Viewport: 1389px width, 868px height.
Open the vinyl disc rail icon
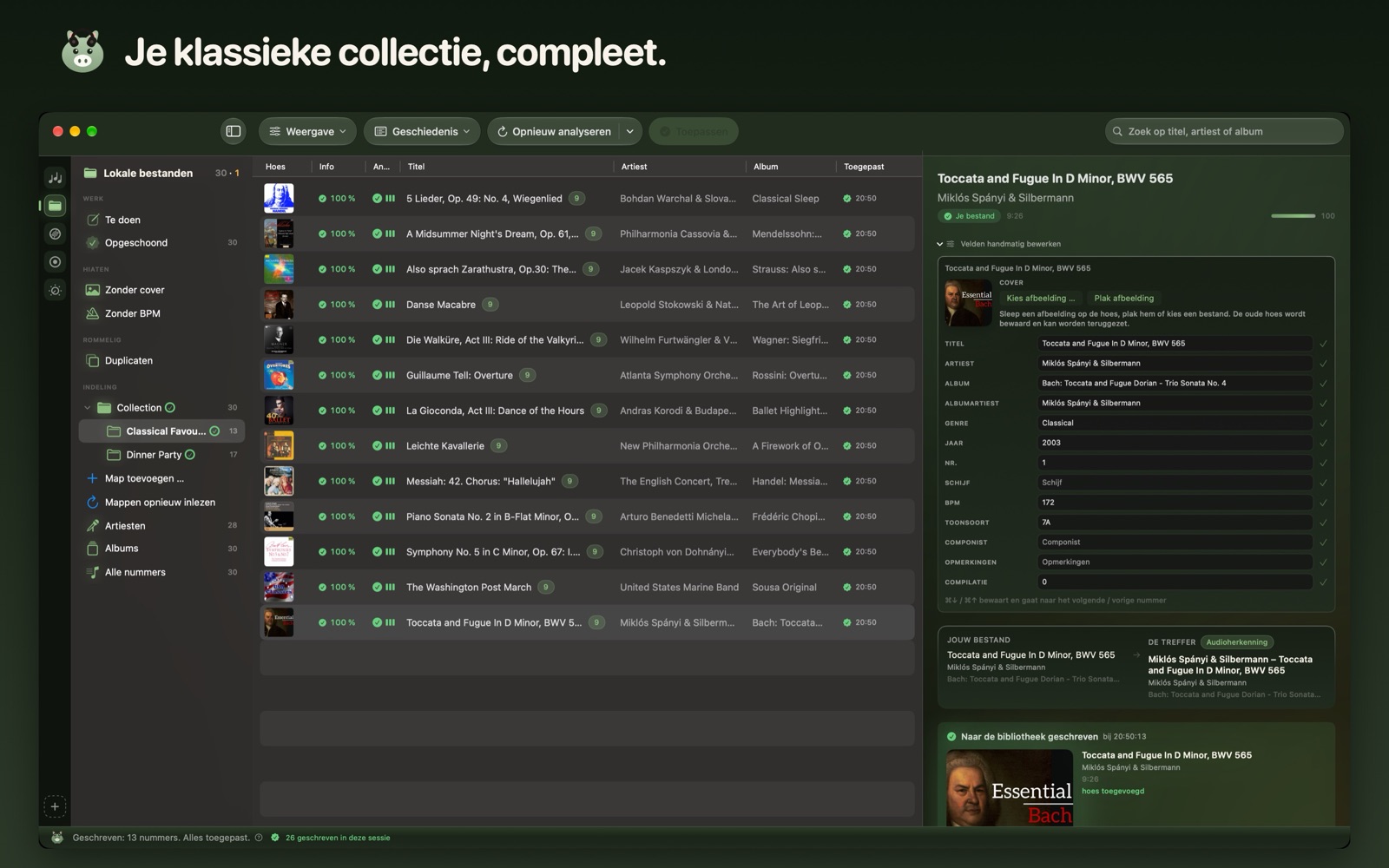(x=55, y=233)
